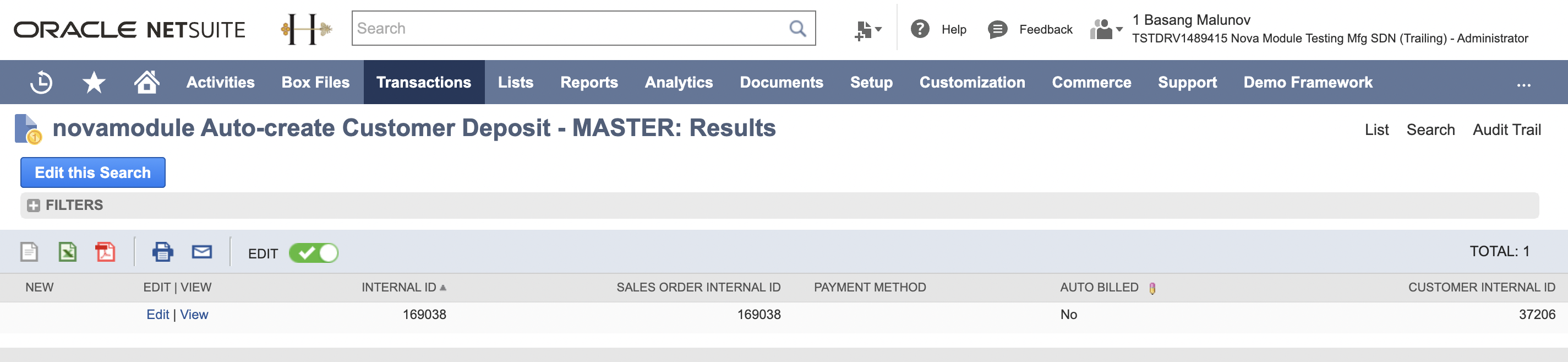Open the Documents menu
The width and height of the screenshot is (1568, 362).
(781, 82)
